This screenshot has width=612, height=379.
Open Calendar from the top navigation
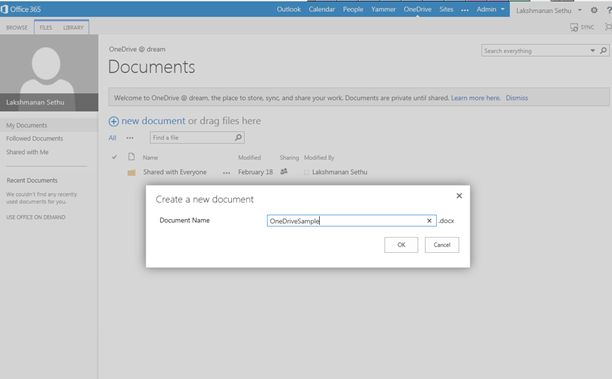322,9
